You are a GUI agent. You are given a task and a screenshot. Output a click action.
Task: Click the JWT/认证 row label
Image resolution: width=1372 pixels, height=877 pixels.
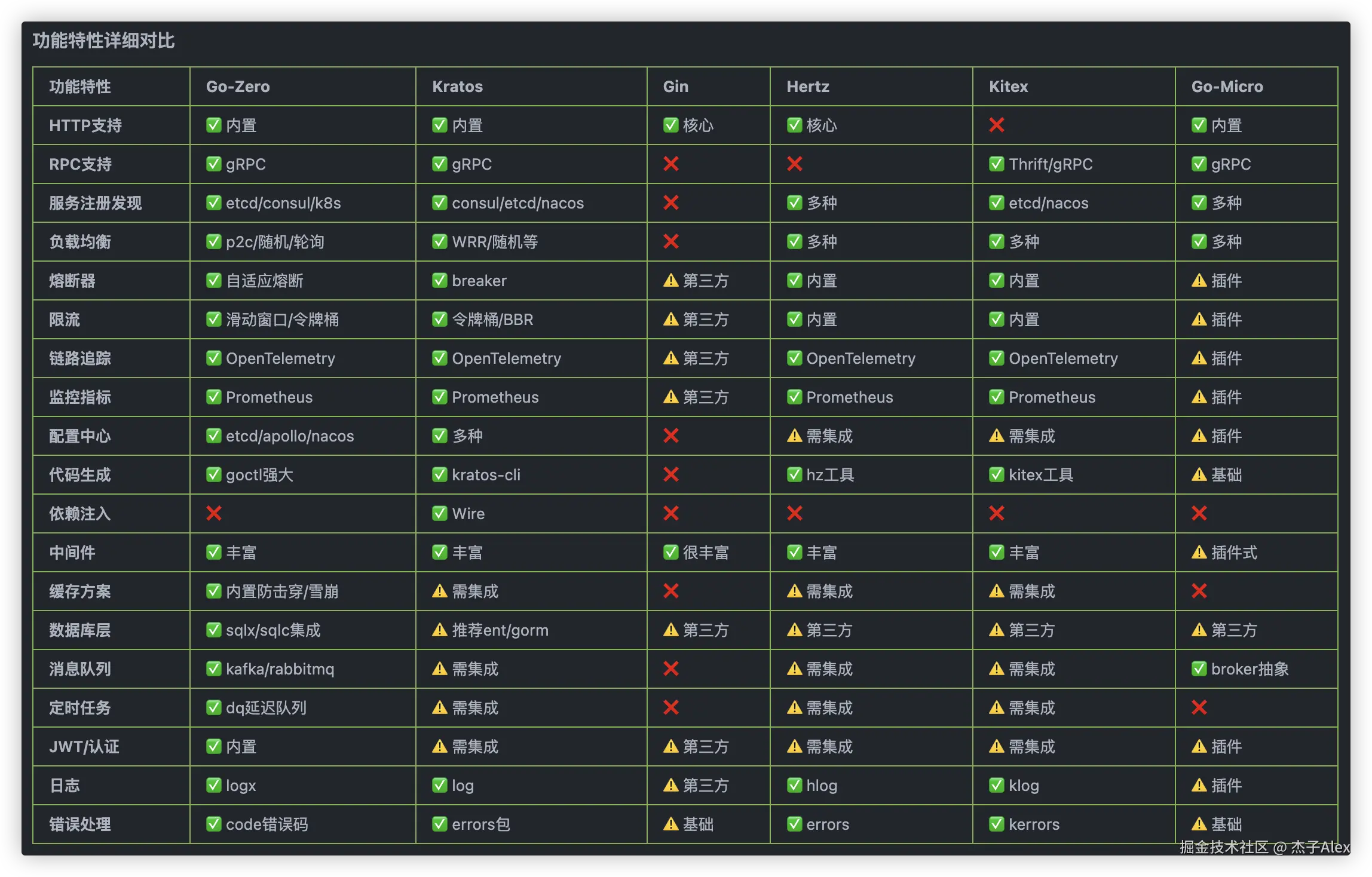84,747
